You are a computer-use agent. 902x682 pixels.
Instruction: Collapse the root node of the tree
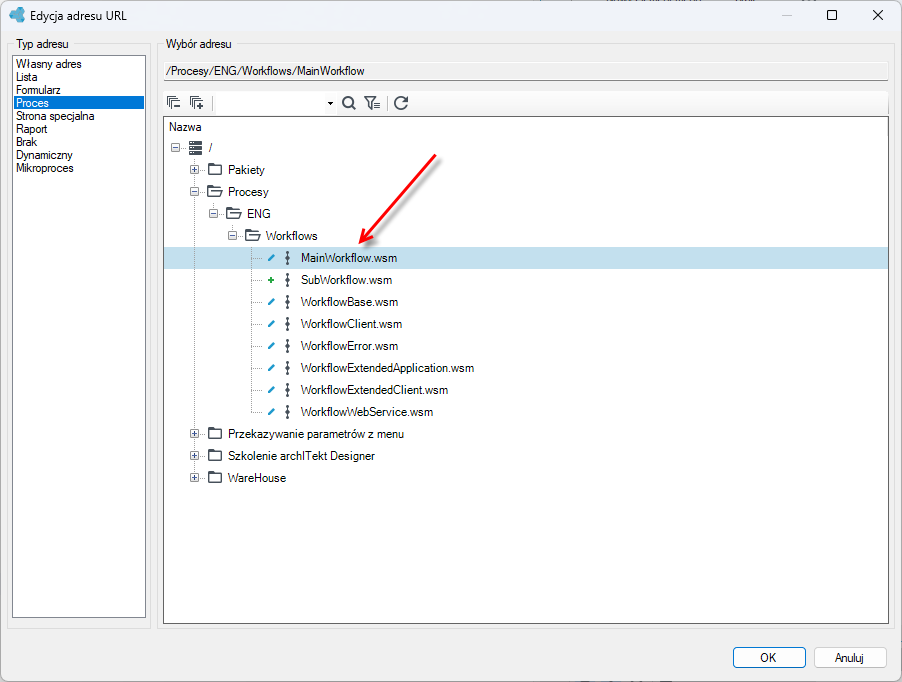pos(175,148)
